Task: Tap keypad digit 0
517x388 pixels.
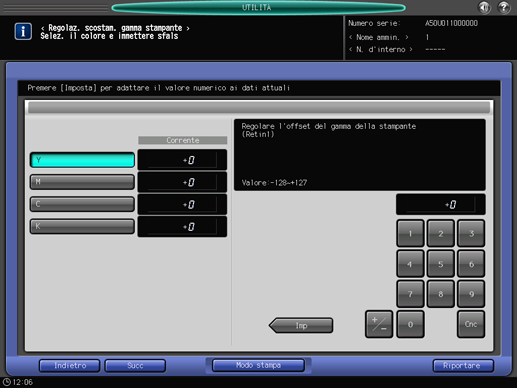Action: (x=410, y=324)
